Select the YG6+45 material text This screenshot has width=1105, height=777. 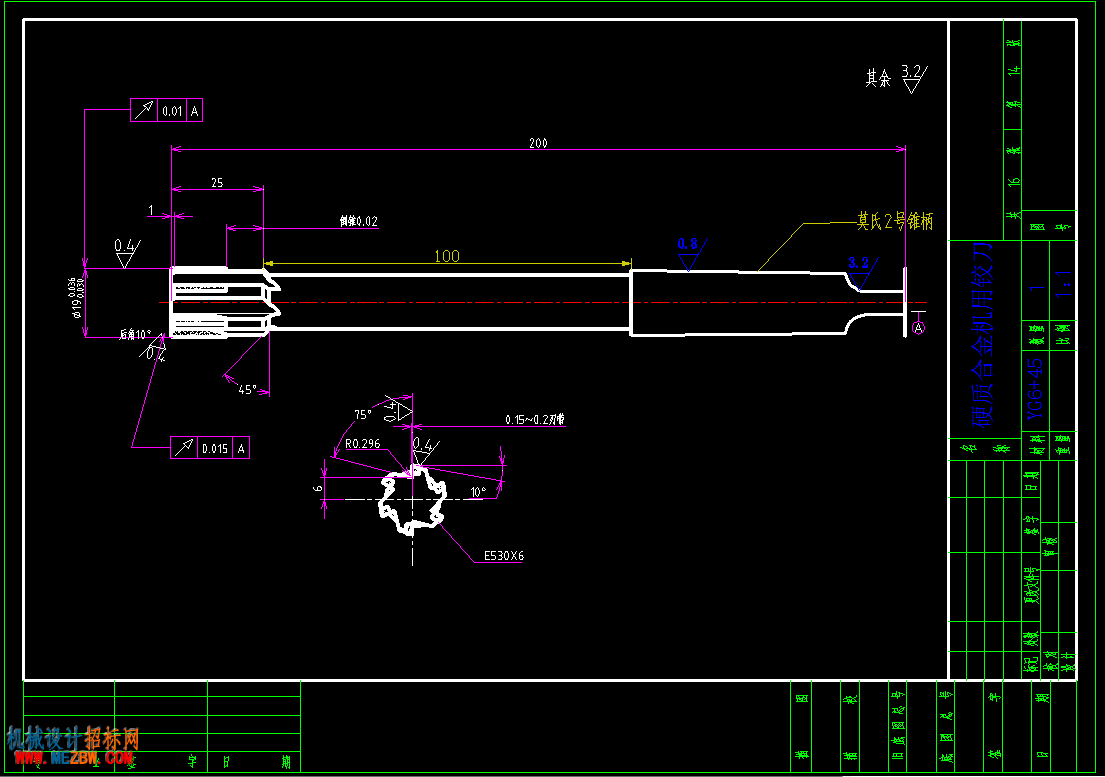[x=1035, y=392]
